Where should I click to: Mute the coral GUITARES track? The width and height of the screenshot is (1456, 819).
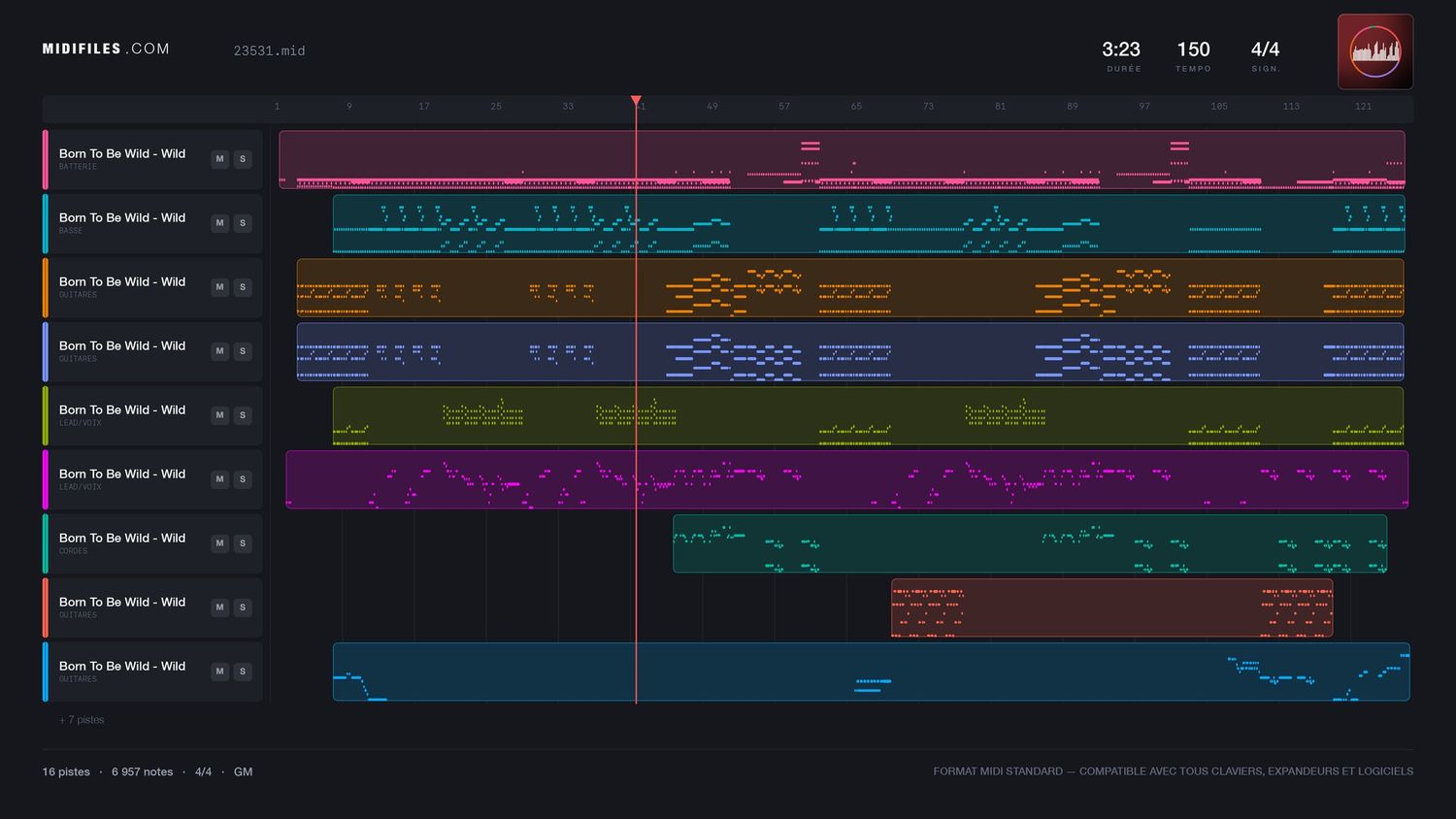point(220,607)
